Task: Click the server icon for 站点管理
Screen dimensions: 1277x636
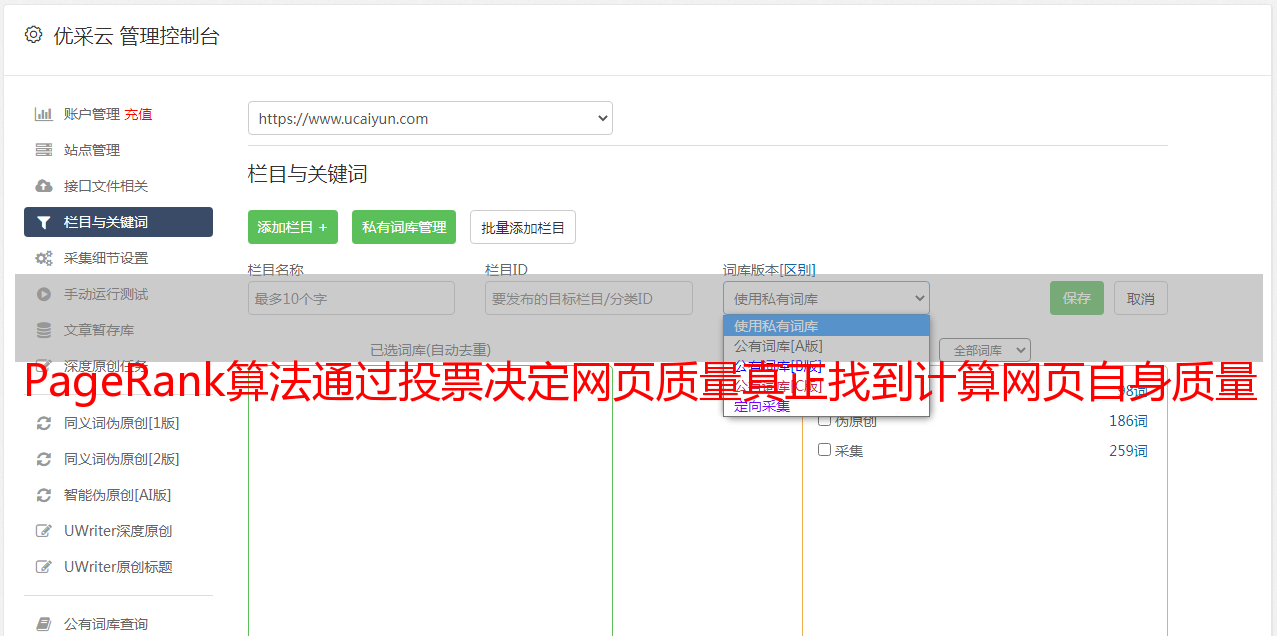Action: coord(44,150)
